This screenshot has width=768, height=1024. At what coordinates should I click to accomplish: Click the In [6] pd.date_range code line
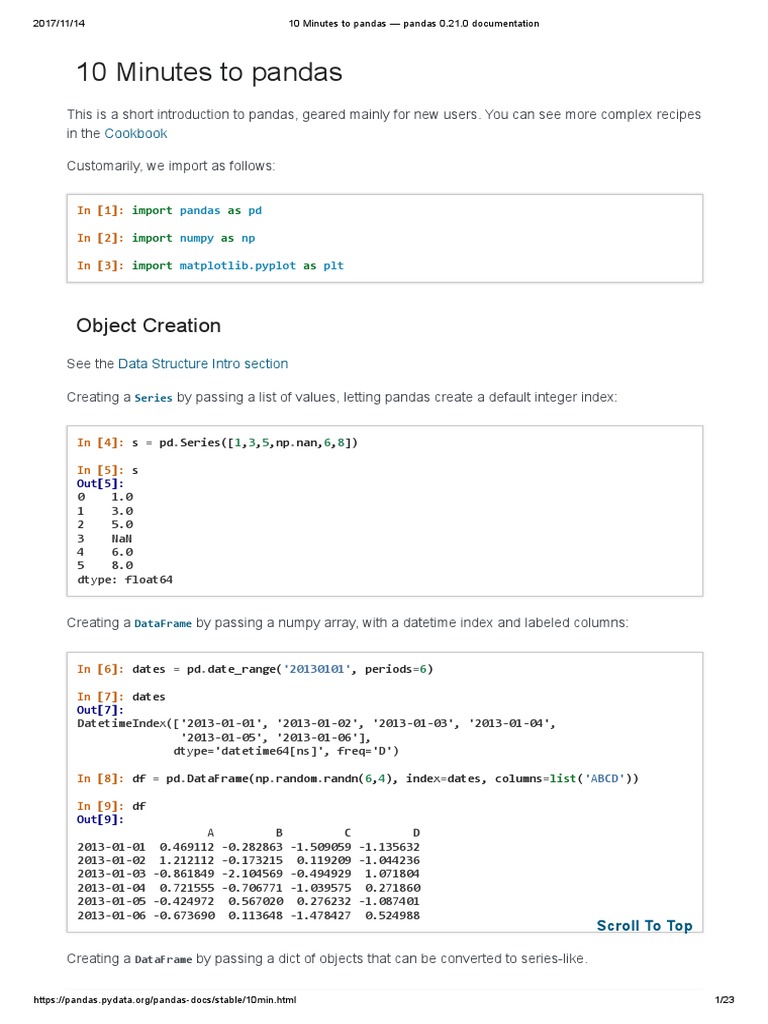[x=255, y=669]
